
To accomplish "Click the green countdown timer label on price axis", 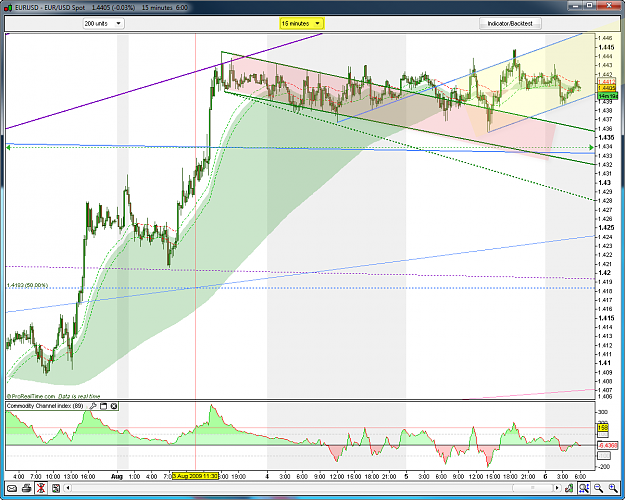I will (608, 96).
